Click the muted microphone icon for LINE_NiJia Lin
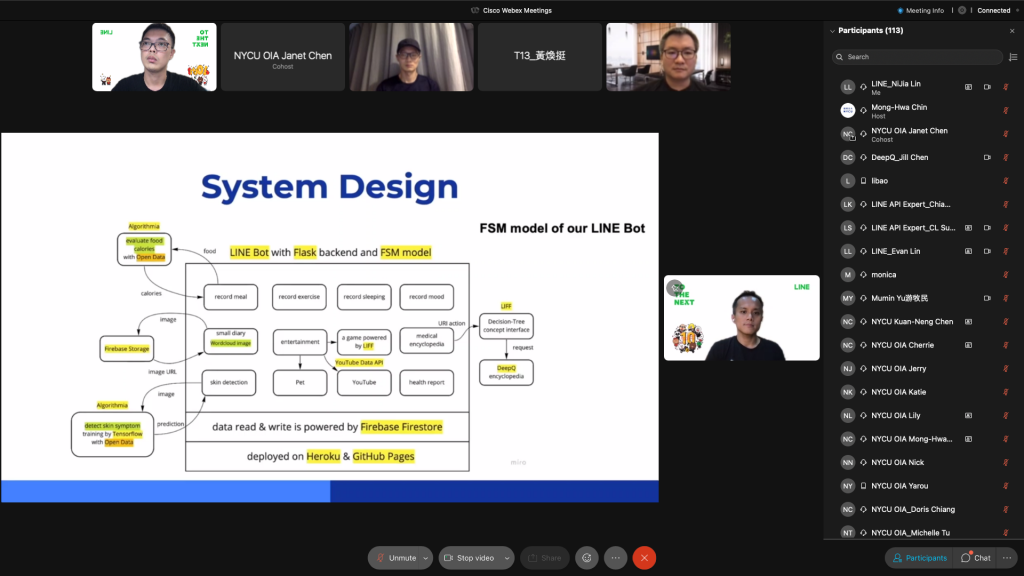 point(1006,87)
